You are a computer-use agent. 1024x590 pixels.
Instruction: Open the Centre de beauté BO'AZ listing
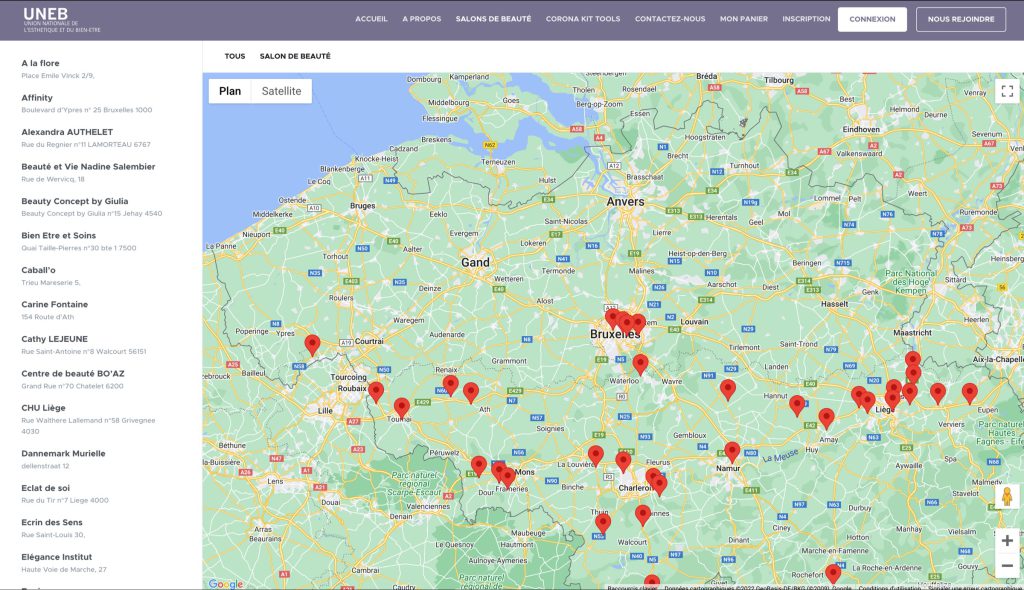point(72,374)
